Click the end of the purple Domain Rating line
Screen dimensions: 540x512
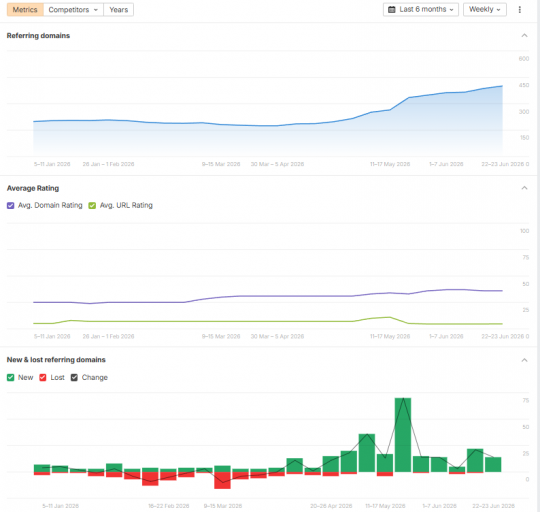(x=502, y=291)
